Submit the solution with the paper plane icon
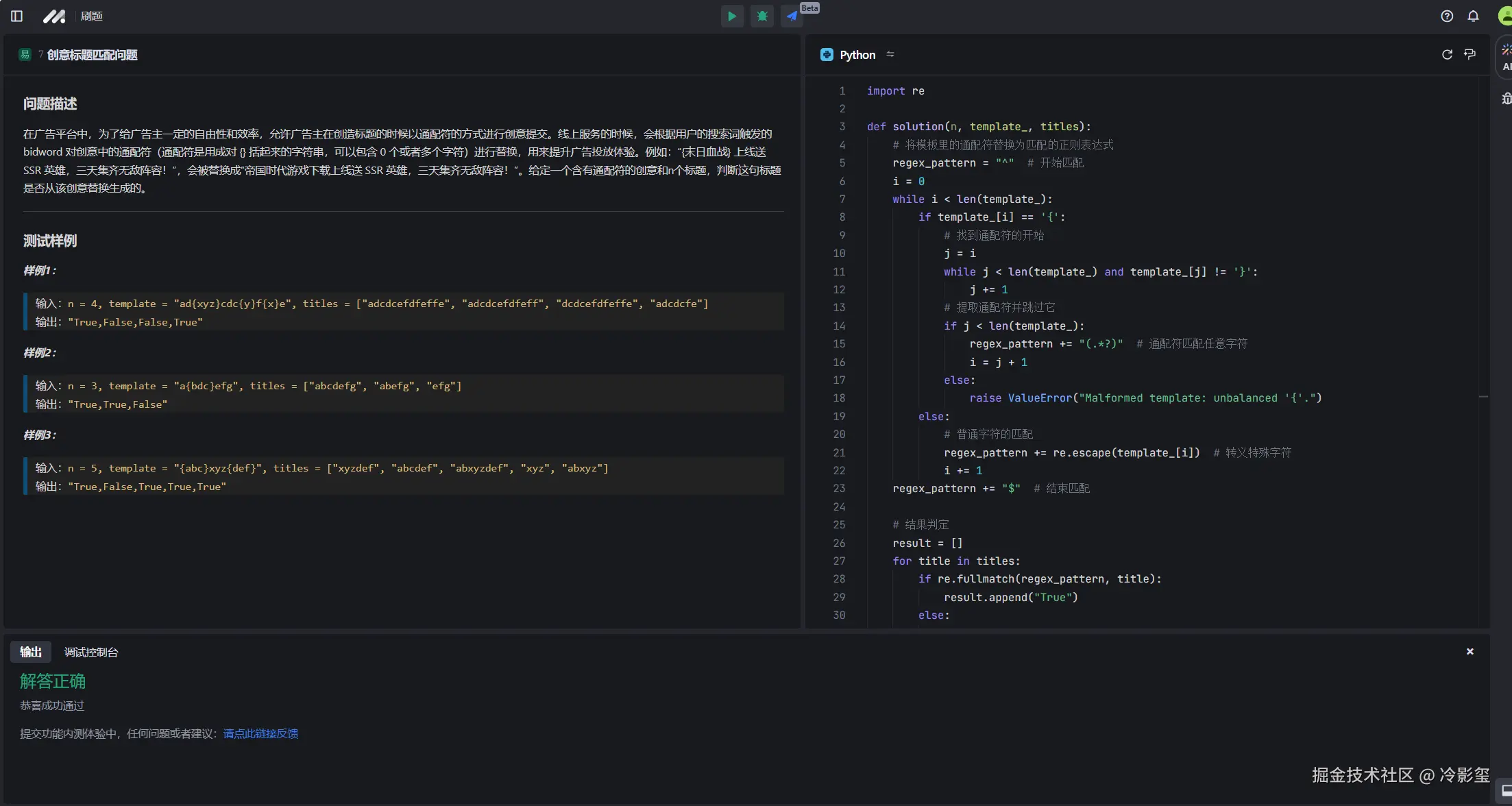 click(x=792, y=16)
